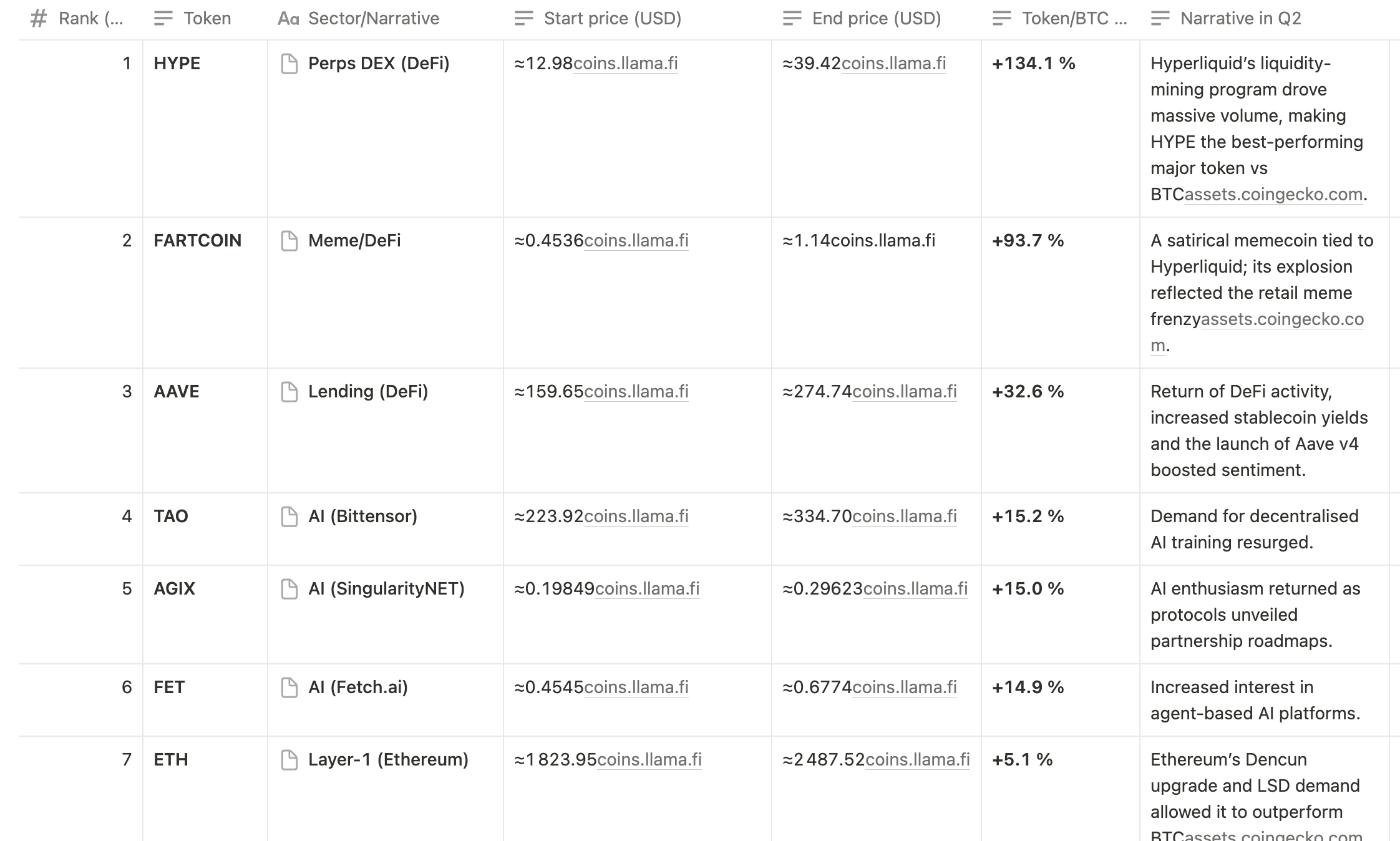The image size is (1400, 841).
Task: Click the Aa title icon beside Sector/Narrative
Action: click(x=288, y=18)
